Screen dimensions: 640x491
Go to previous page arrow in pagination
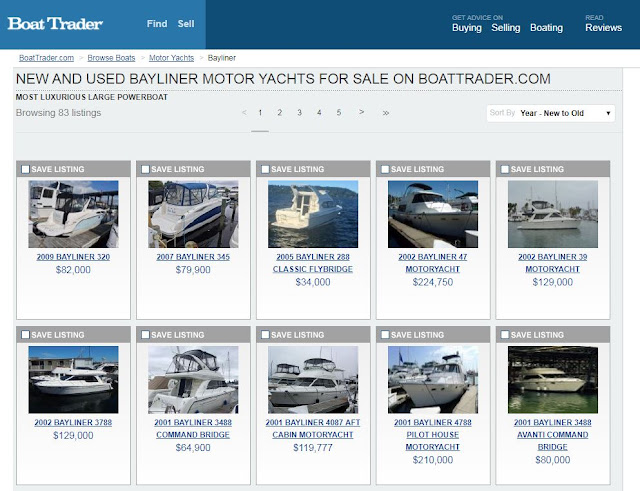(x=244, y=113)
